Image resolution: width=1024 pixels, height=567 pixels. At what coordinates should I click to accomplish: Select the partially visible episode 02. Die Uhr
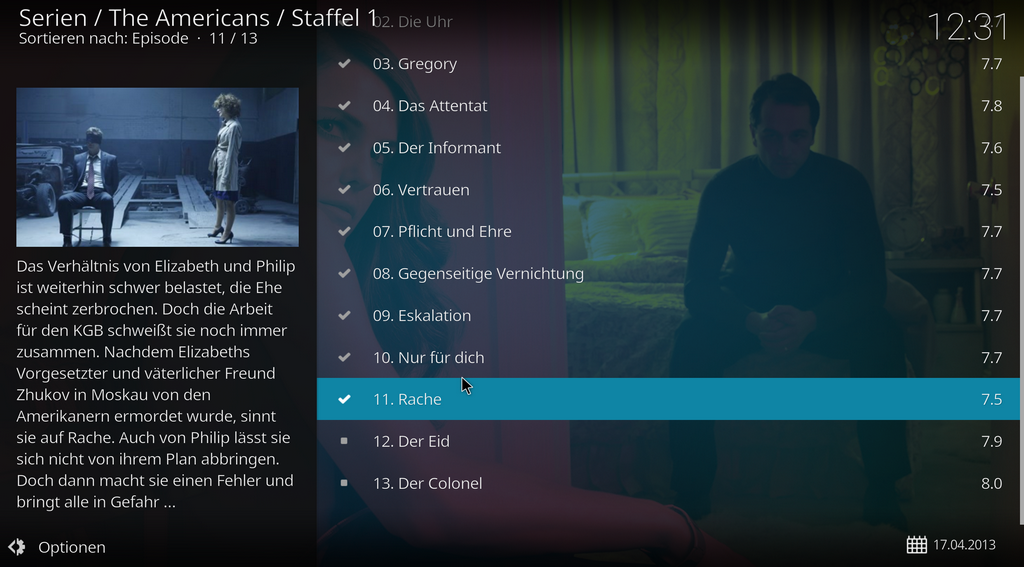click(668, 21)
